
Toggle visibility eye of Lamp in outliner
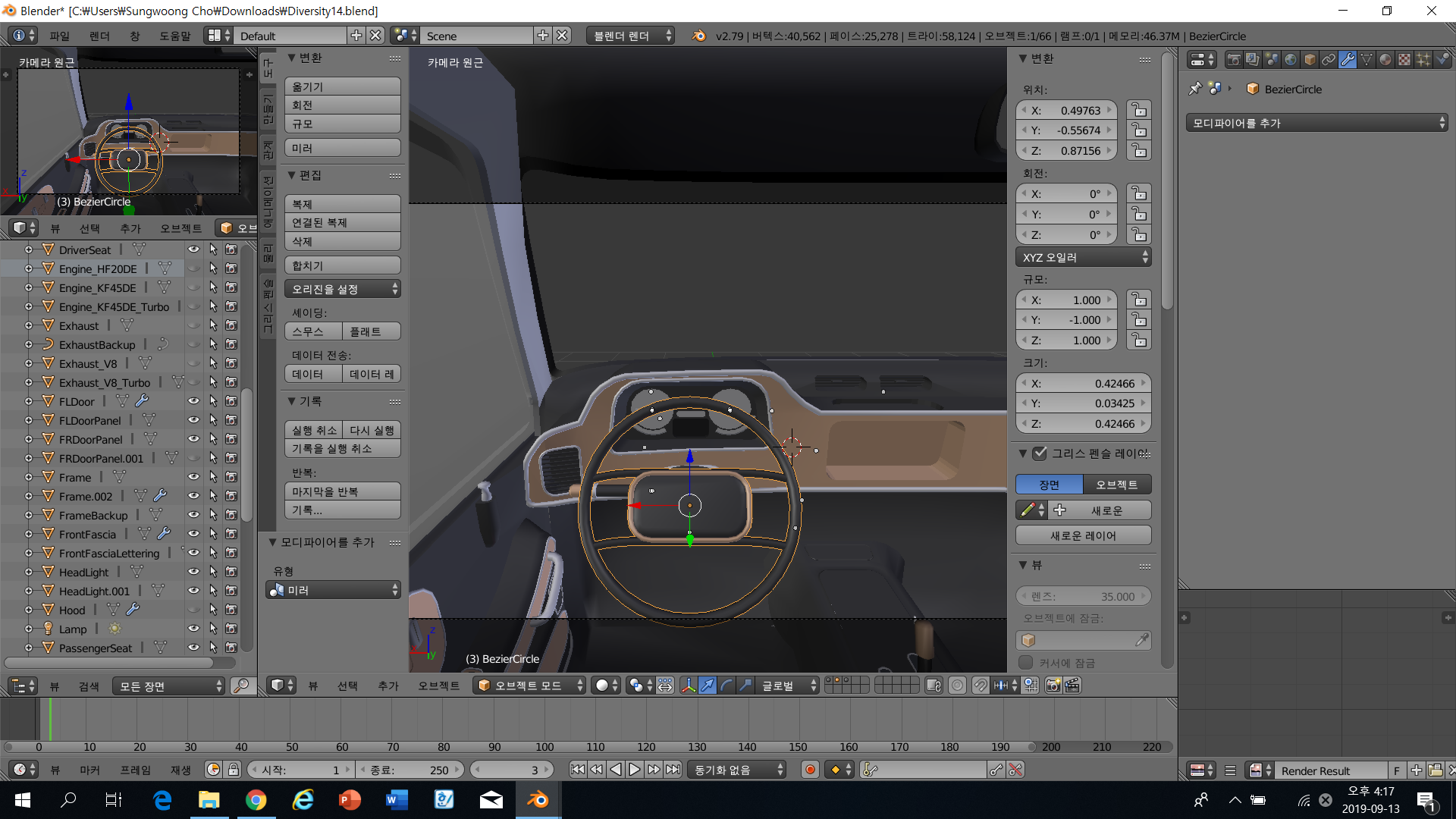click(193, 629)
